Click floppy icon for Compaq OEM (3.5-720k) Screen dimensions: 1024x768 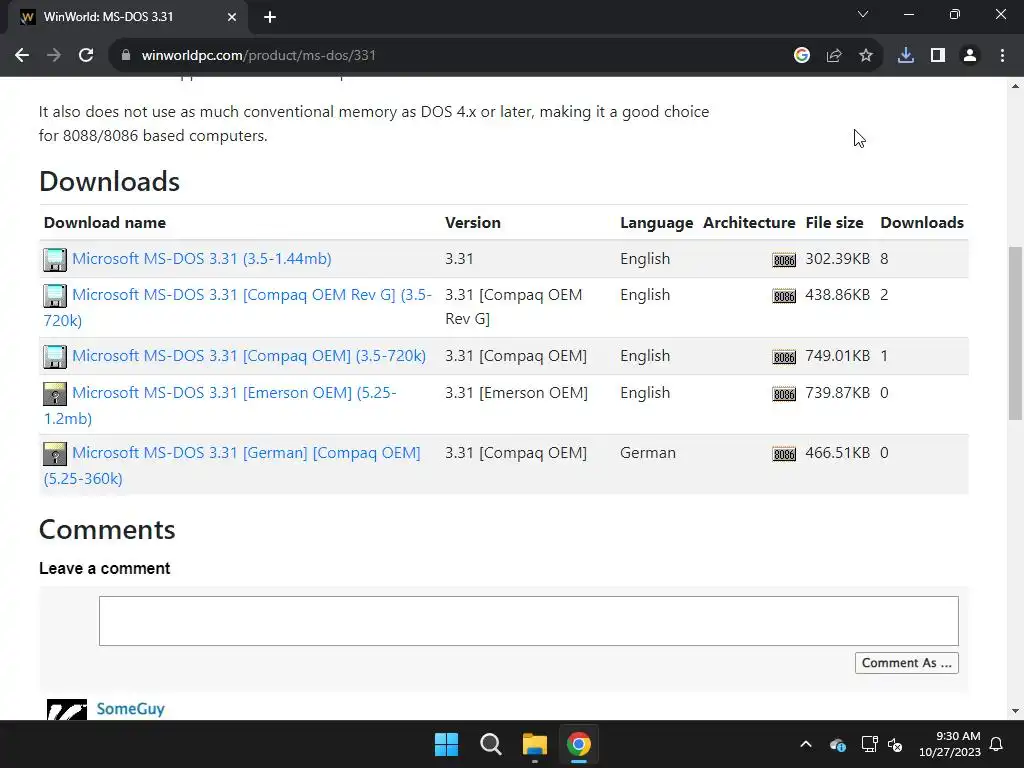tap(55, 357)
